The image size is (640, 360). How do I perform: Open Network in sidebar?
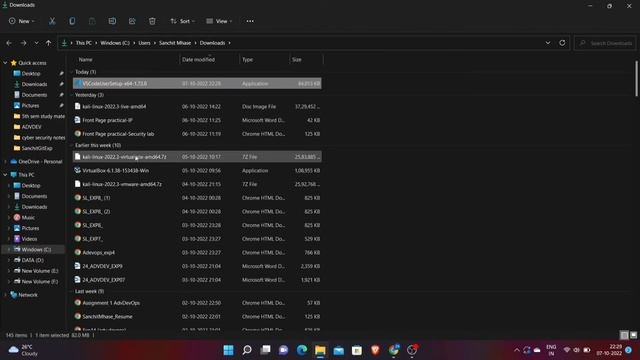click(28, 295)
